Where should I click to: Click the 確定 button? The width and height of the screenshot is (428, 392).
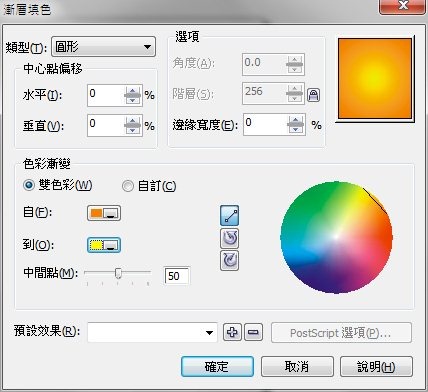pos(217,367)
